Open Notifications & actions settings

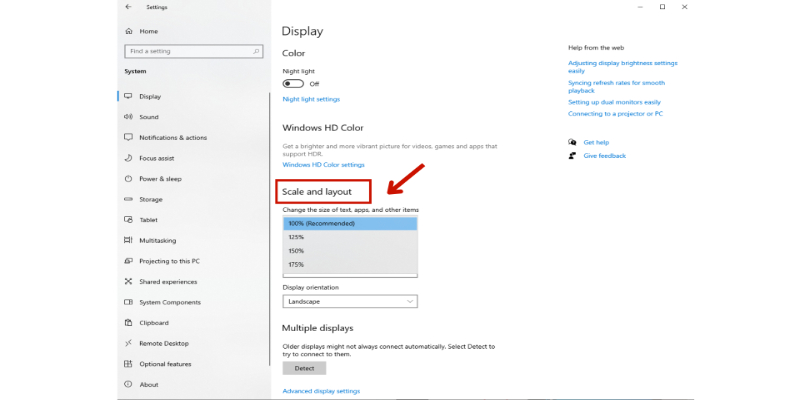point(173,138)
